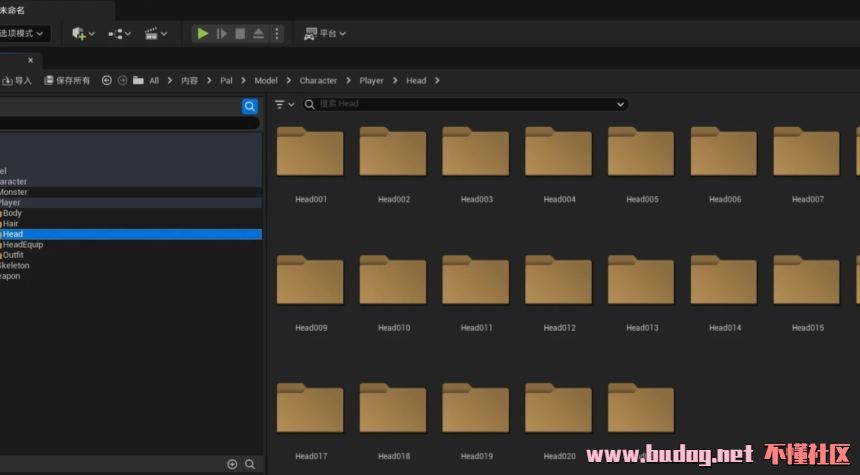Select the Head004 folder
Screen dimensions: 860x475
tap(558, 152)
